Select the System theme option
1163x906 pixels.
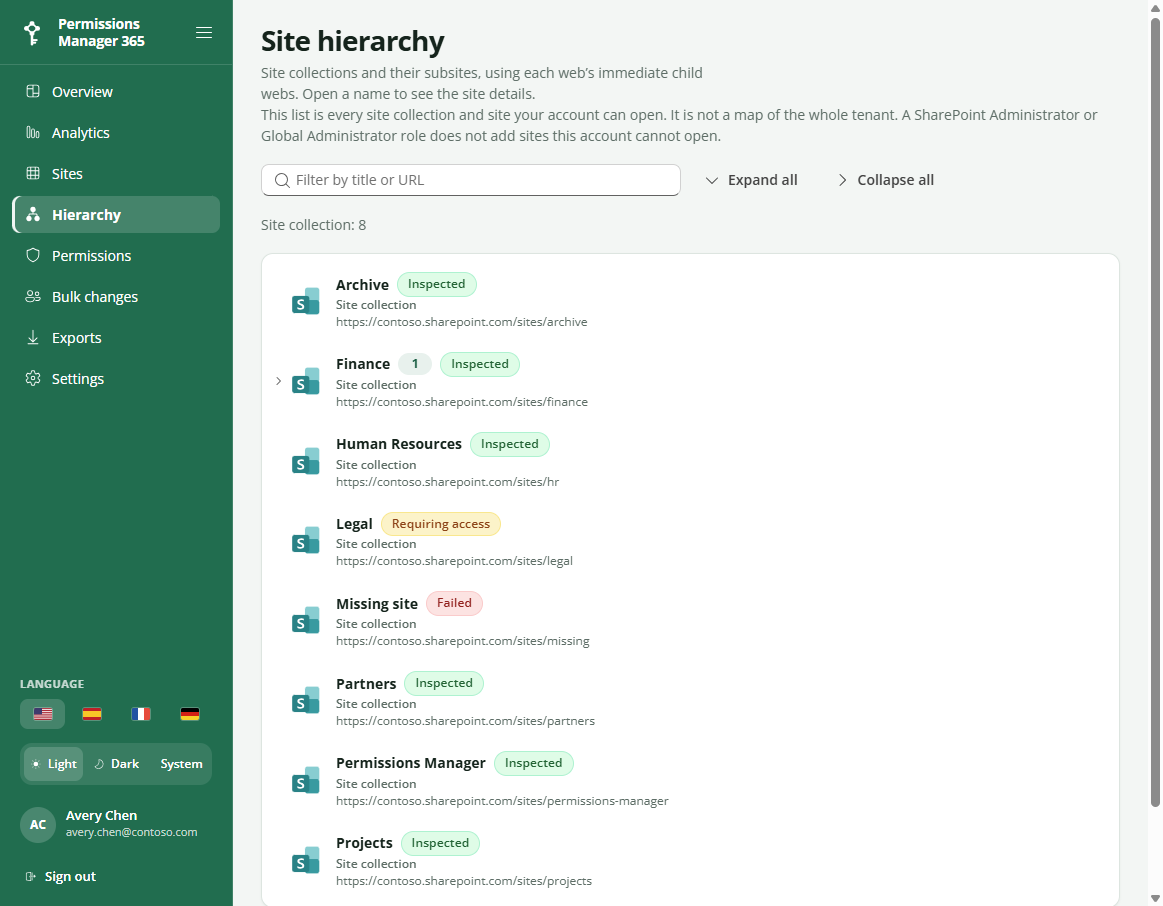point(181,764)
